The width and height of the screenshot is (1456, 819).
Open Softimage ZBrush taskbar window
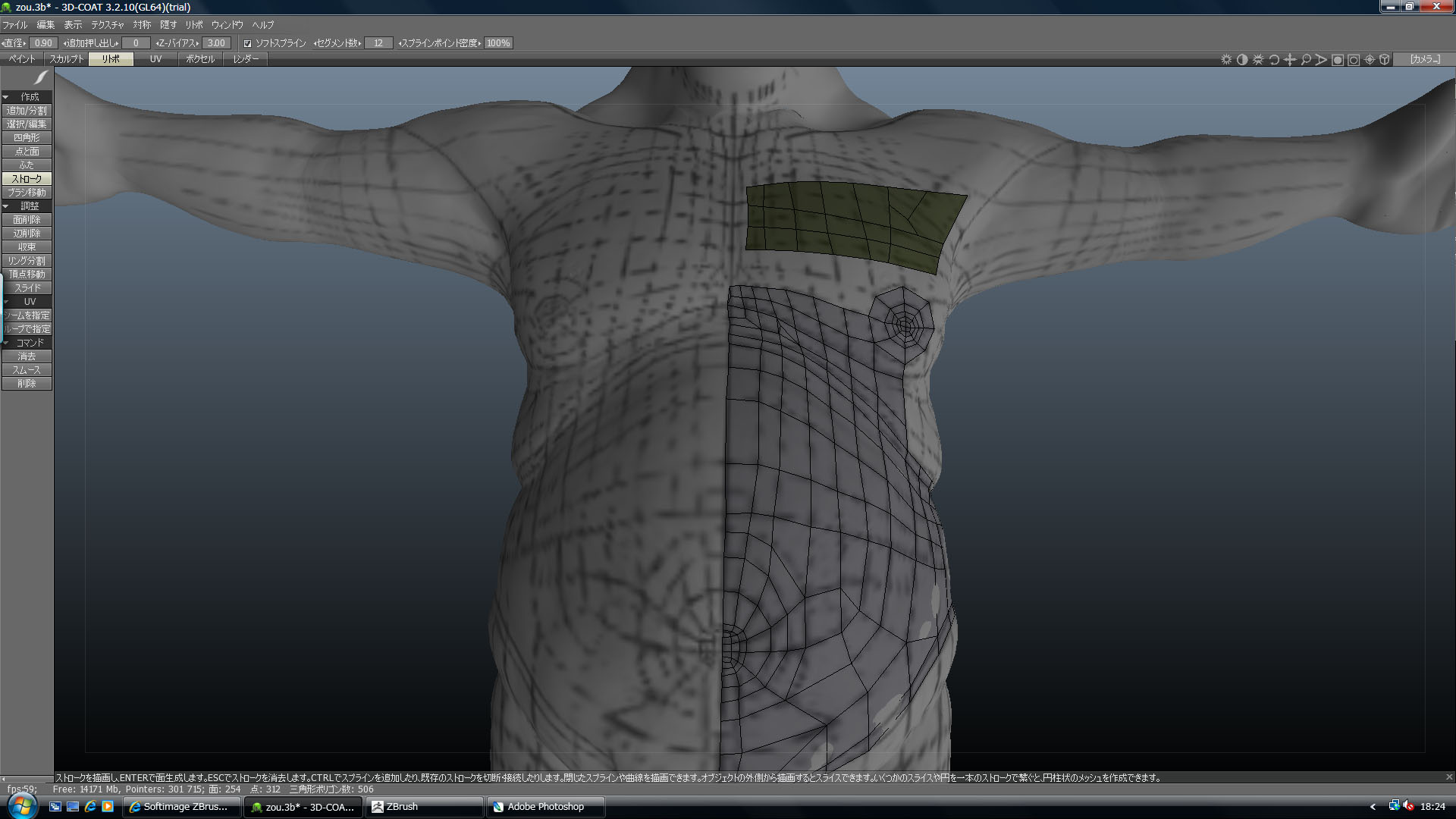click(182, 807)
